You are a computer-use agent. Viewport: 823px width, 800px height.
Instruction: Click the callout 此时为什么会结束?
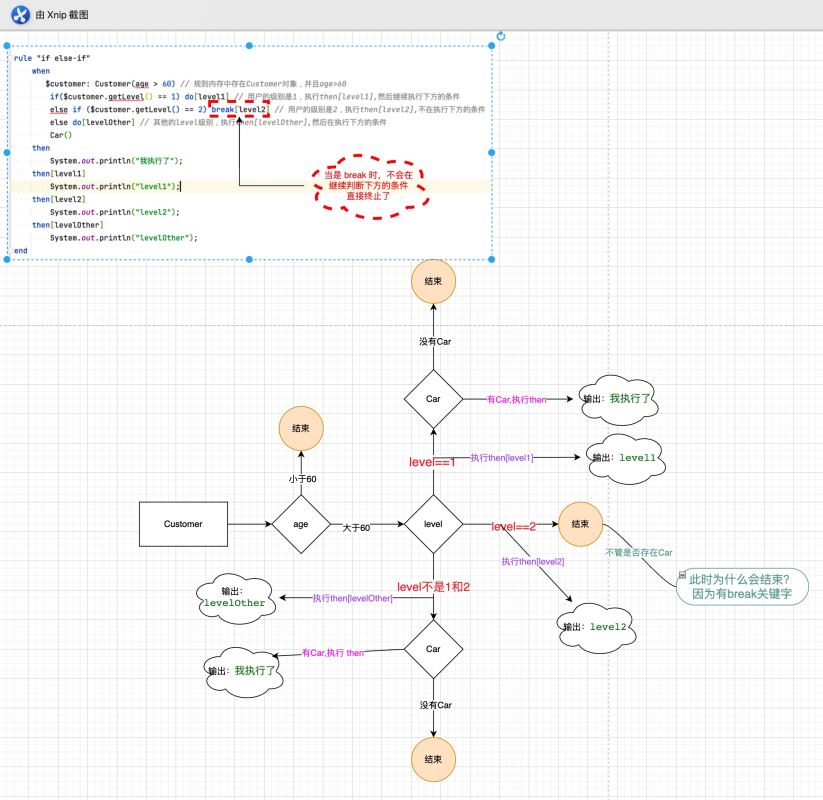[x=742, y=586]
